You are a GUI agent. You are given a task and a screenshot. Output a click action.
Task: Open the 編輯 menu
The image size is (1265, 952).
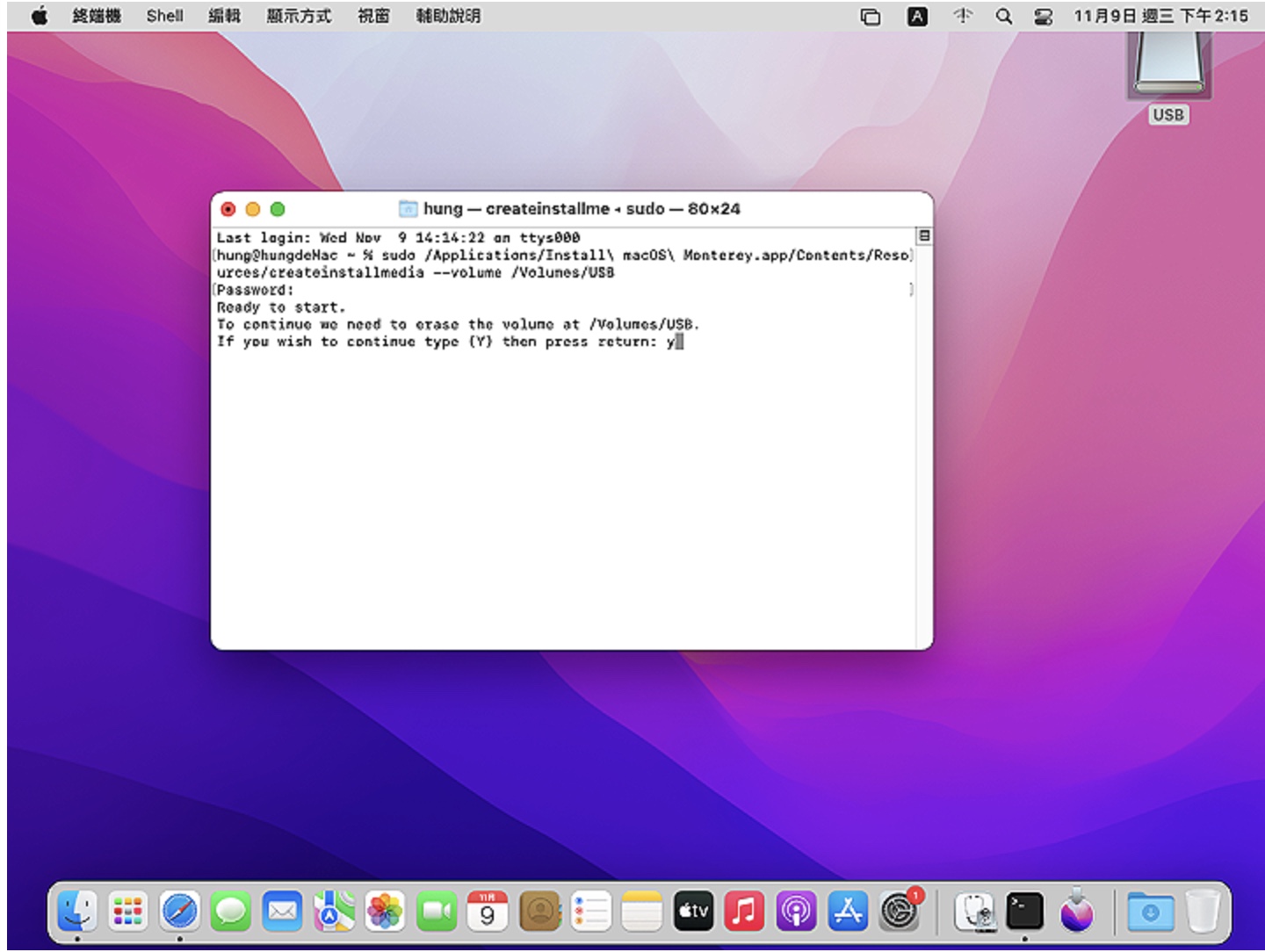click(225, 16)
